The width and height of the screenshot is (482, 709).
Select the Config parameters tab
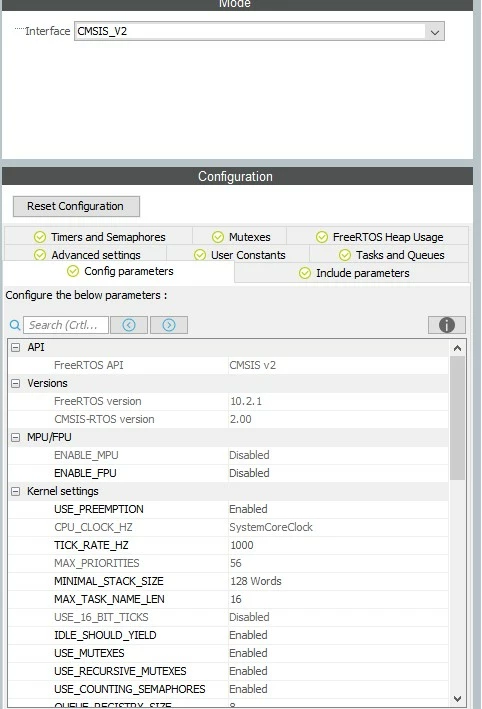click(x=119, y=271)
